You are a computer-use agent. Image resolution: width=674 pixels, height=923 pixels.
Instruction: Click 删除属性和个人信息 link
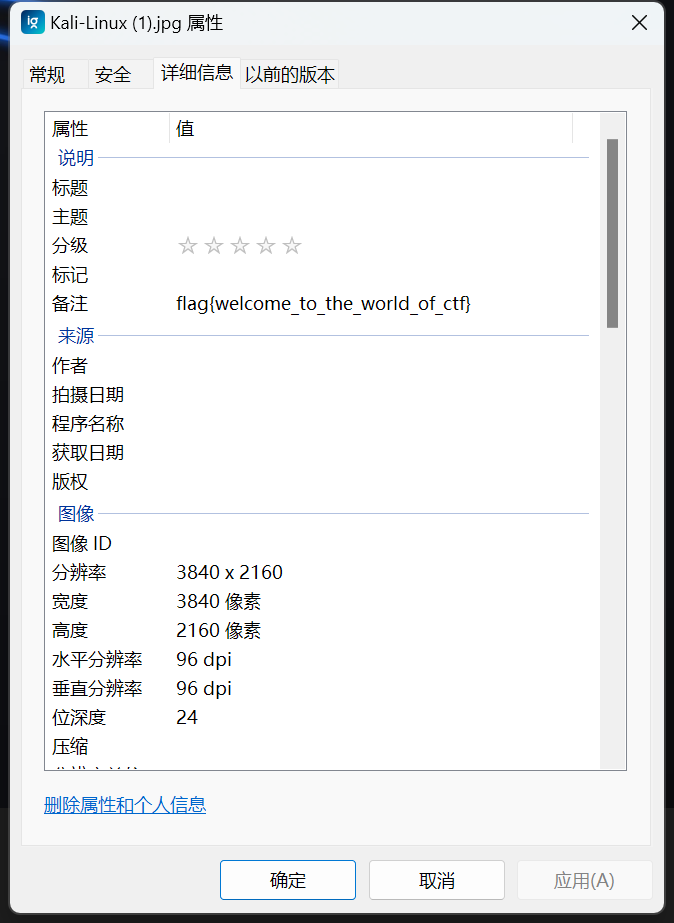(x=125, y=805)
